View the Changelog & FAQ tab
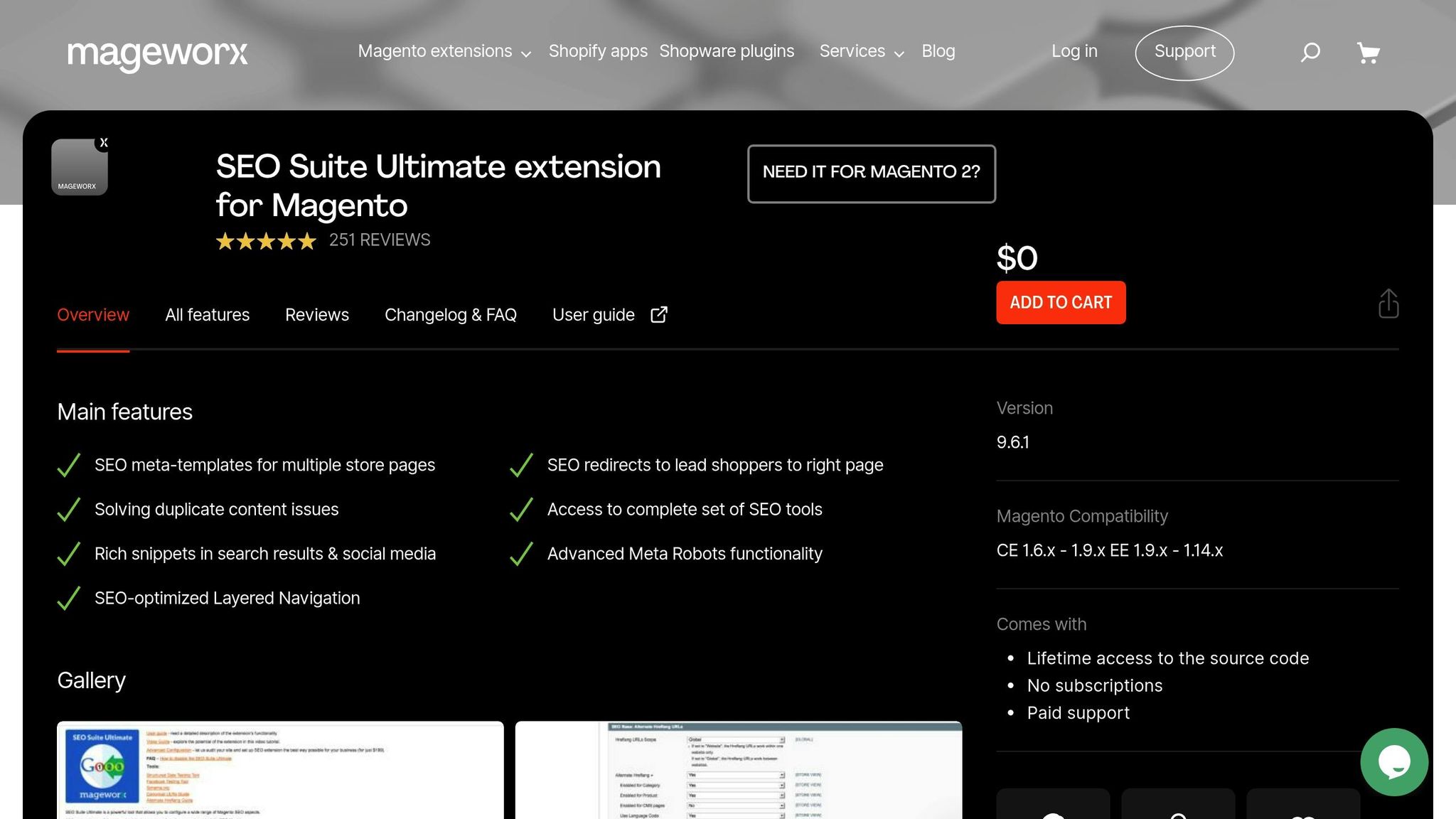 coord(451,314)
